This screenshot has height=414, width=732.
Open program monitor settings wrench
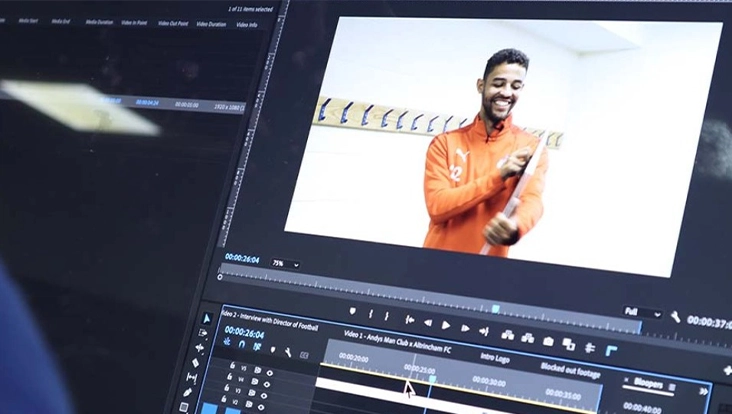tap(676, 317)
